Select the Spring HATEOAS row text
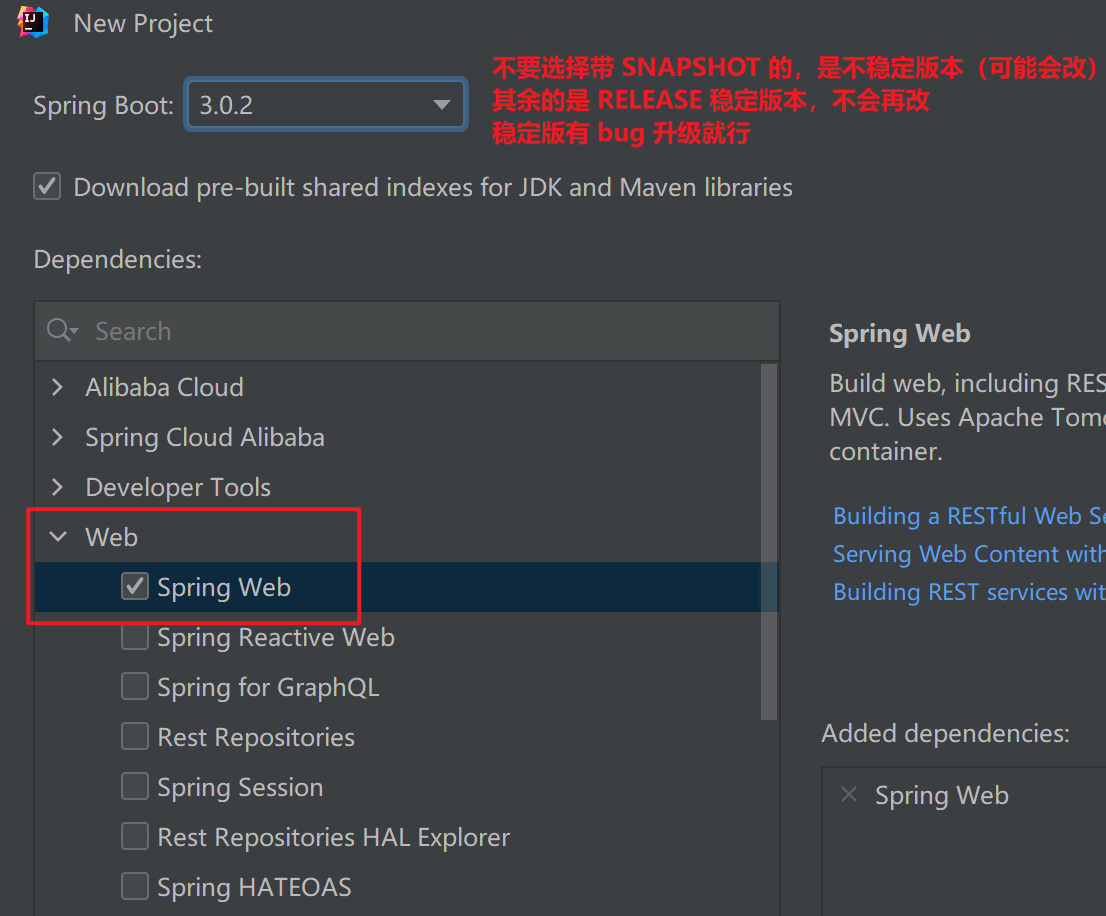The height and width of the screenshot is (916, 1106). click(x=254, y=888)
